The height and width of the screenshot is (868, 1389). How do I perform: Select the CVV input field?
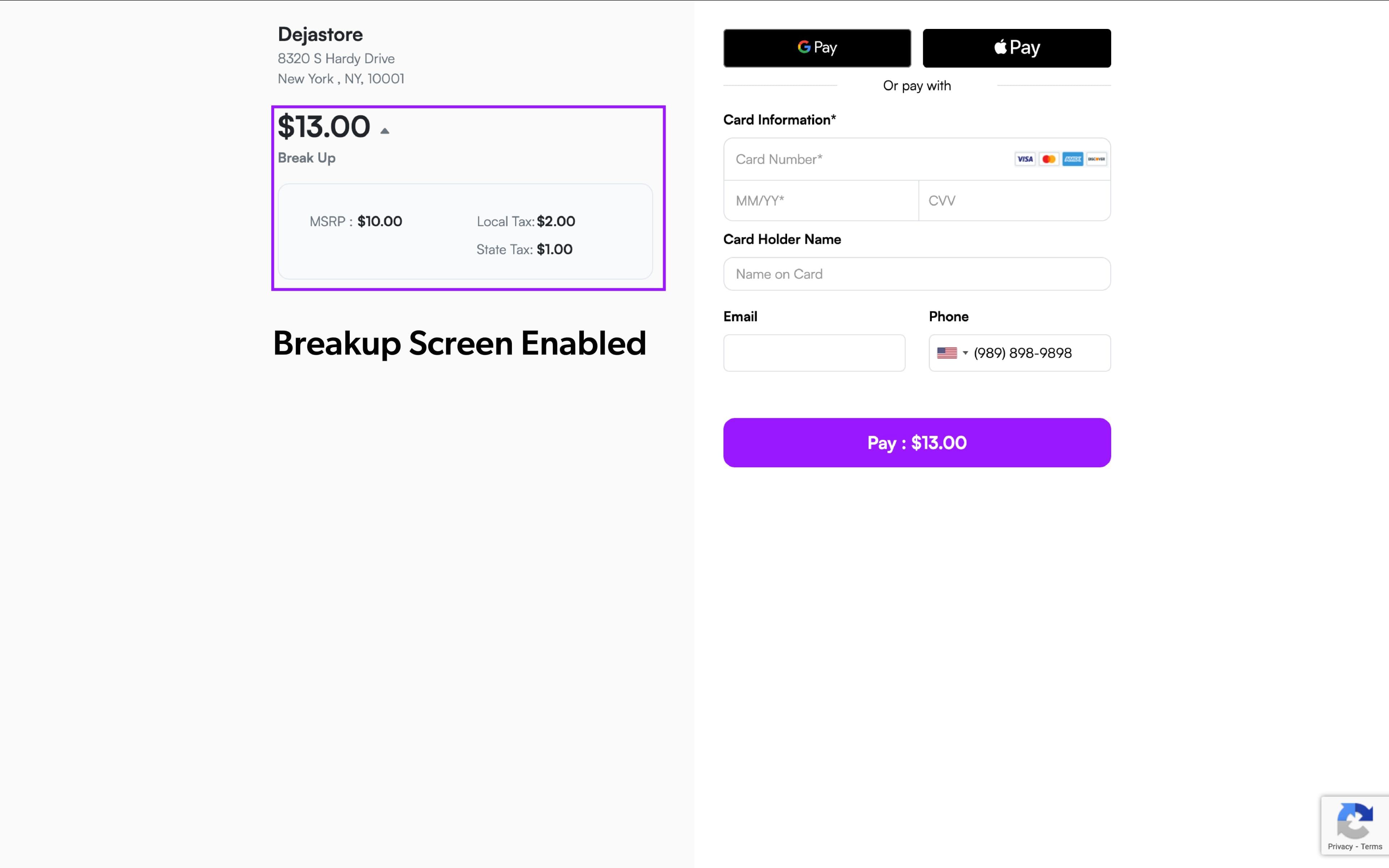(x=1014, y=201)
